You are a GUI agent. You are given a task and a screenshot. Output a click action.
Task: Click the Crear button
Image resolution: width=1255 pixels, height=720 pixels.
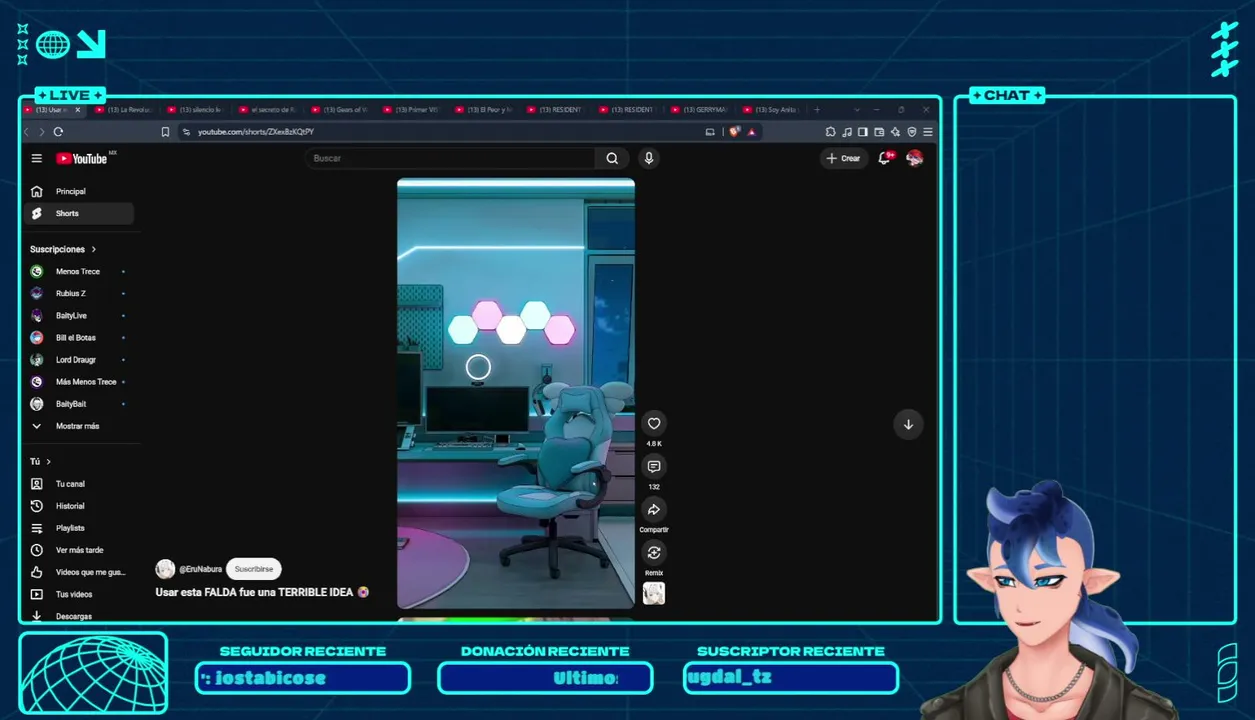[844, 158]
